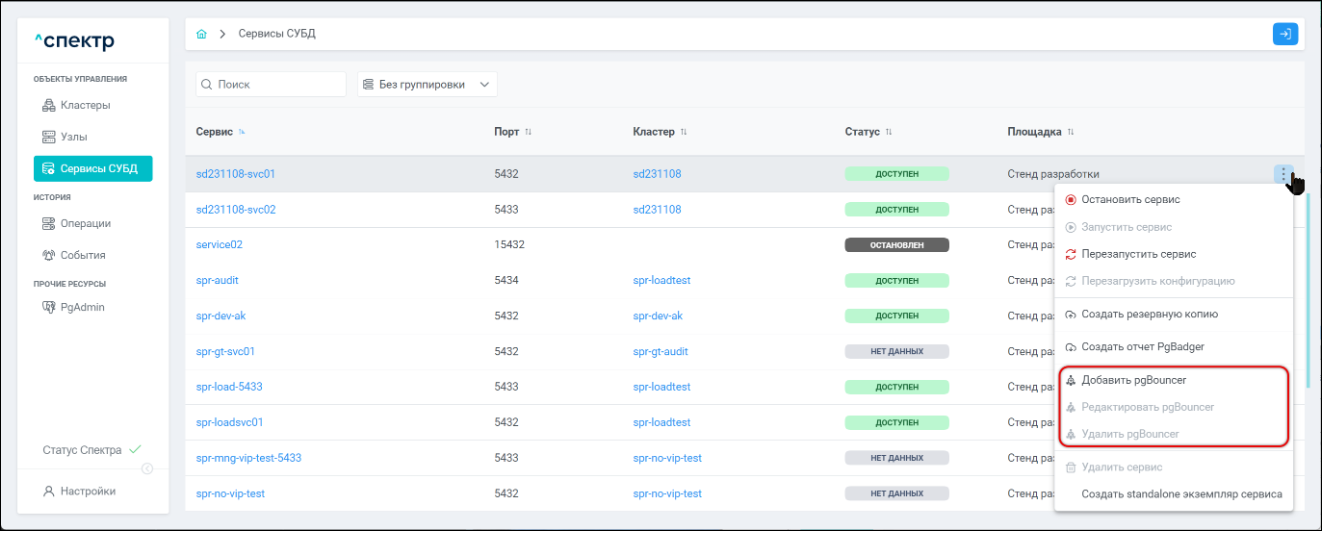Sort table by Площадка column icon
The width and height of the screenshot is (1323, 533).
click(x=1070, y=132)
